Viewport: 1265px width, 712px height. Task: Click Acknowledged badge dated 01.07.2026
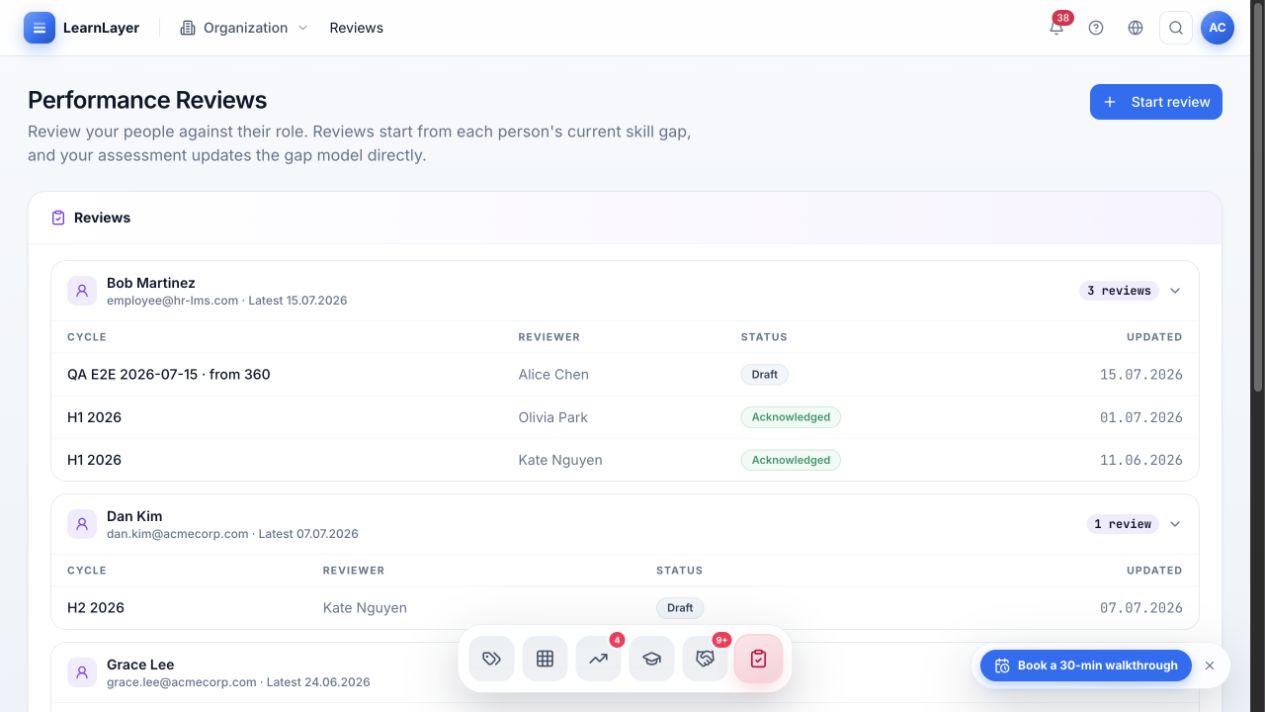[x=791, y=417]
